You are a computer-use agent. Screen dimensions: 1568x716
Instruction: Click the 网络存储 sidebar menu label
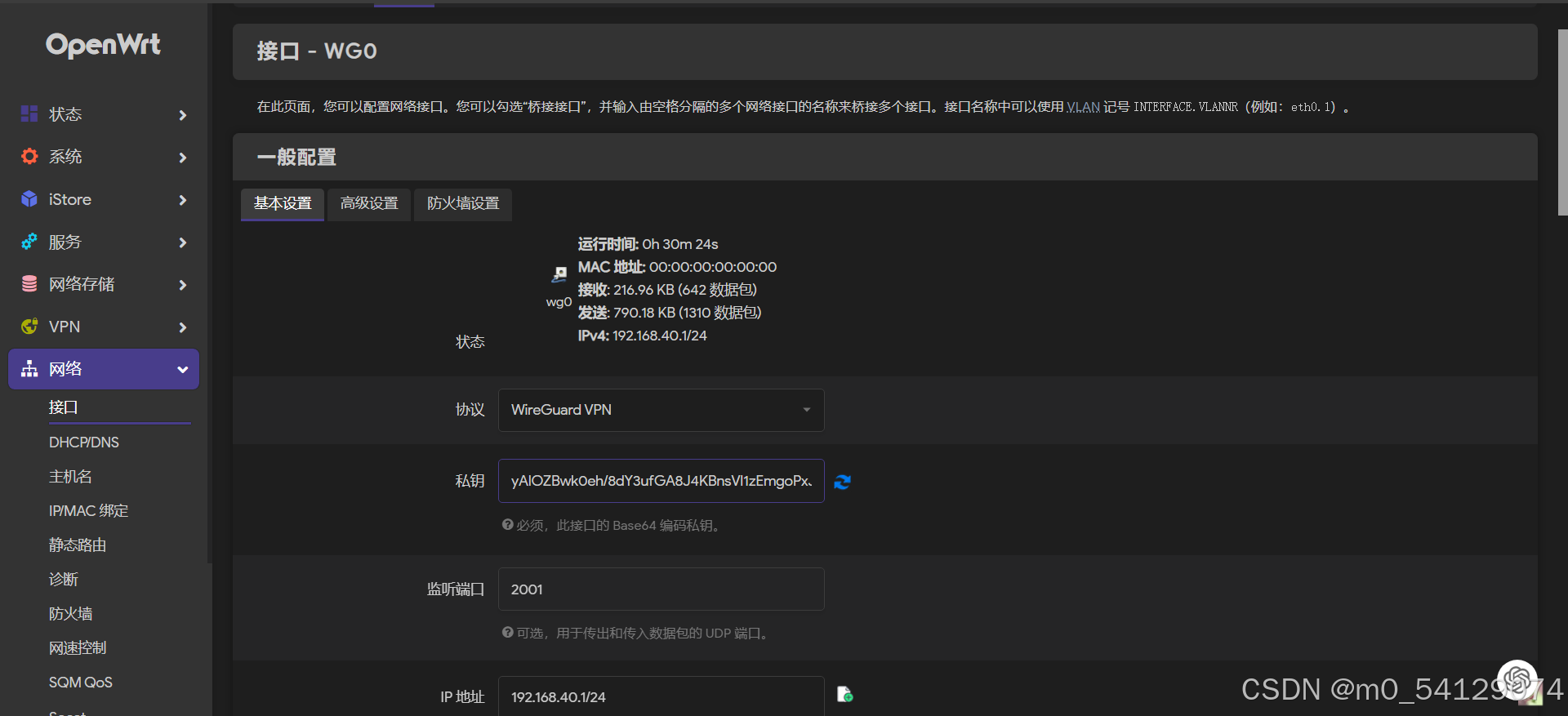click(82, 284)
